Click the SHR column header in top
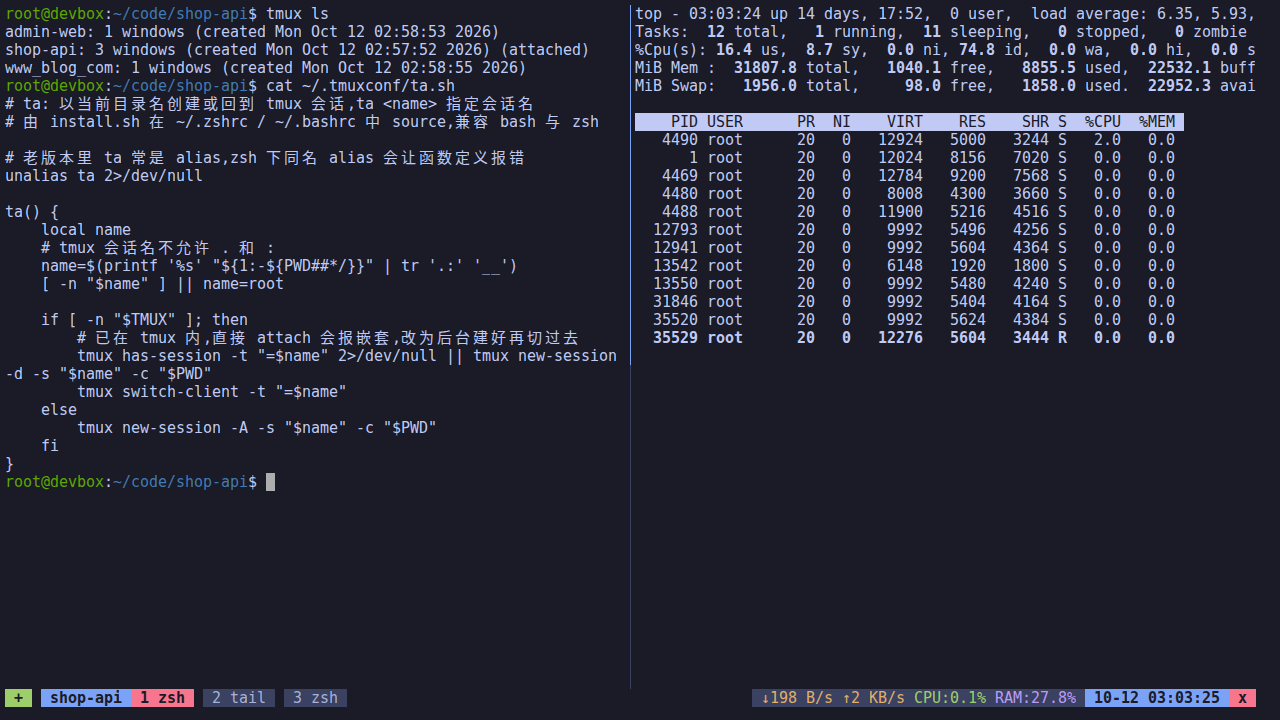Viewport: 1280px width, 720px height. (1035, 122)
